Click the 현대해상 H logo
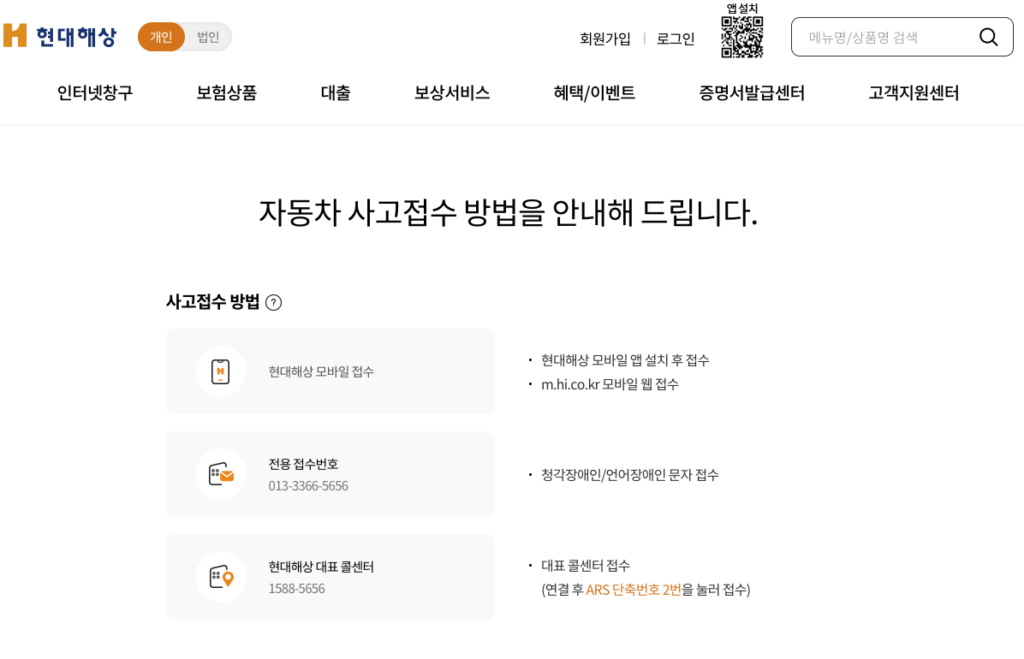Screen dimensions: 1024x659 [x=60, y=36]
